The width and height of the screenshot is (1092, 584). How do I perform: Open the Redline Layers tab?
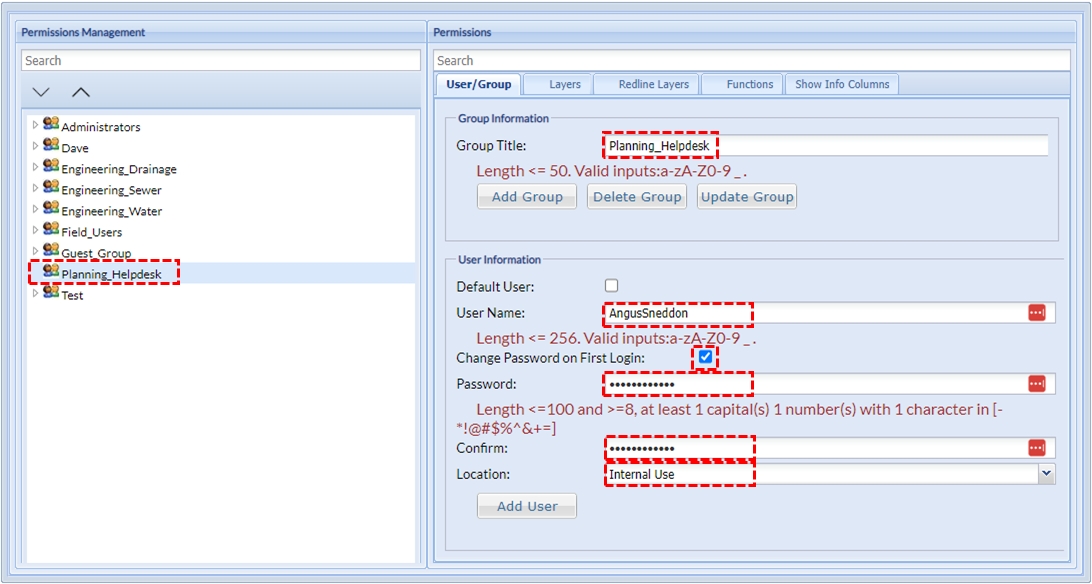tap(653, 84)
